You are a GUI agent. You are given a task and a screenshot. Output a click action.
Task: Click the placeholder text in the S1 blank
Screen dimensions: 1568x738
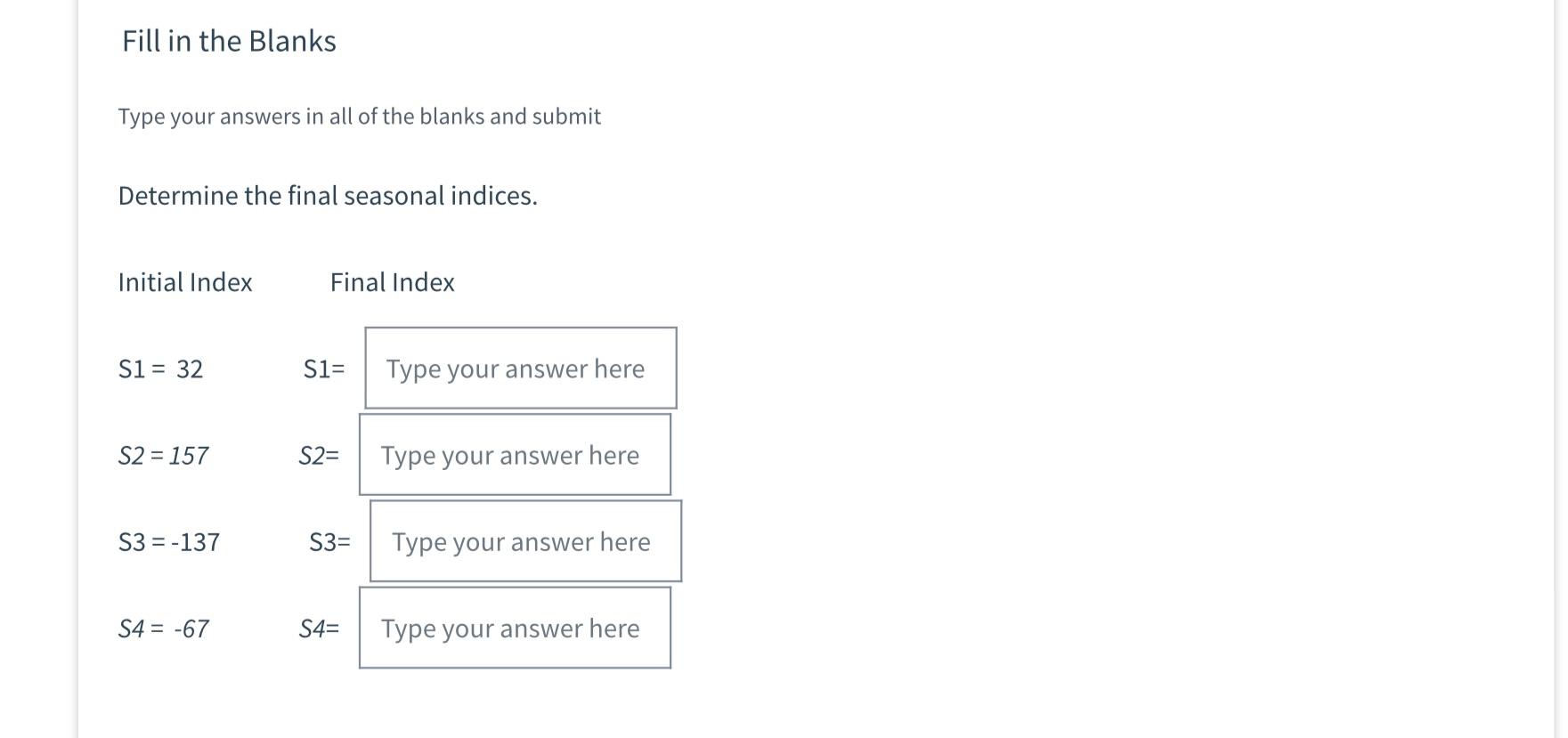pyautogui.click(x=514, y=369)
